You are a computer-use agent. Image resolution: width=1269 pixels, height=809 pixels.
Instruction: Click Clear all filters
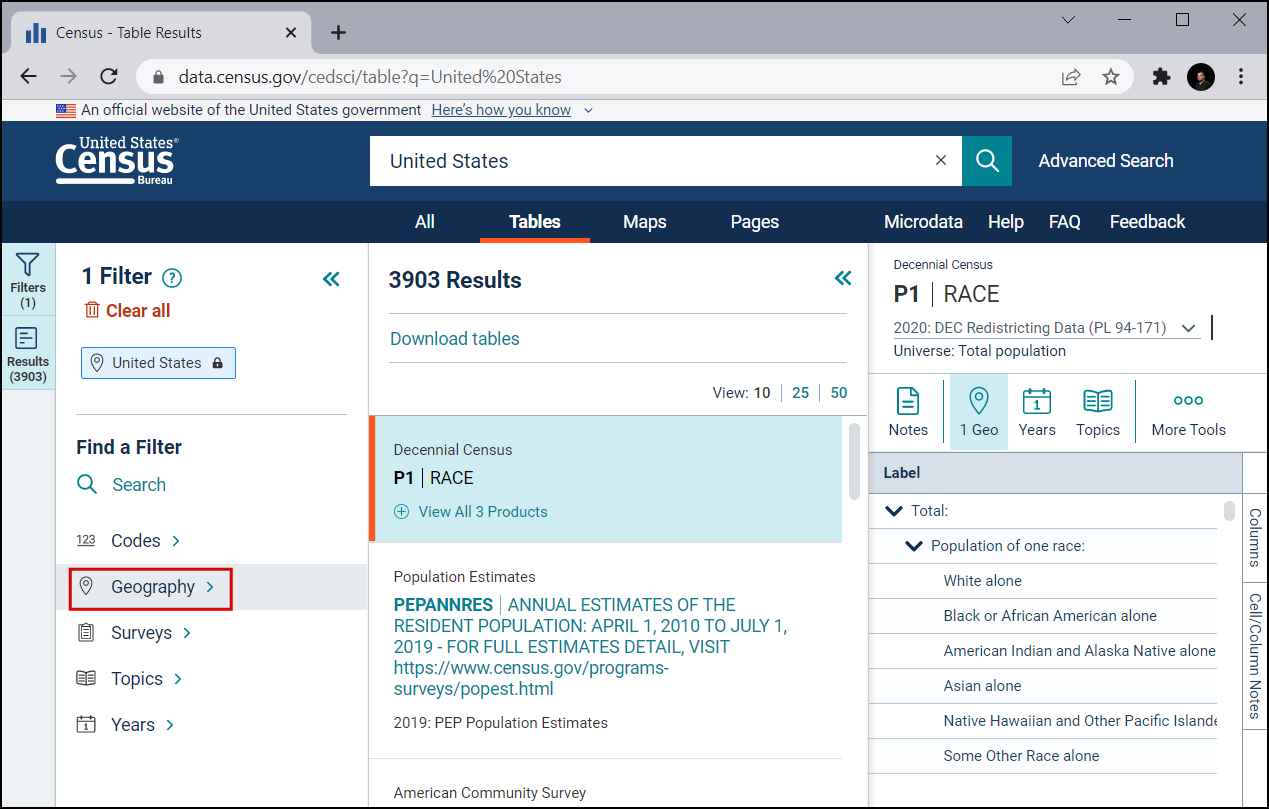(127, 311)
